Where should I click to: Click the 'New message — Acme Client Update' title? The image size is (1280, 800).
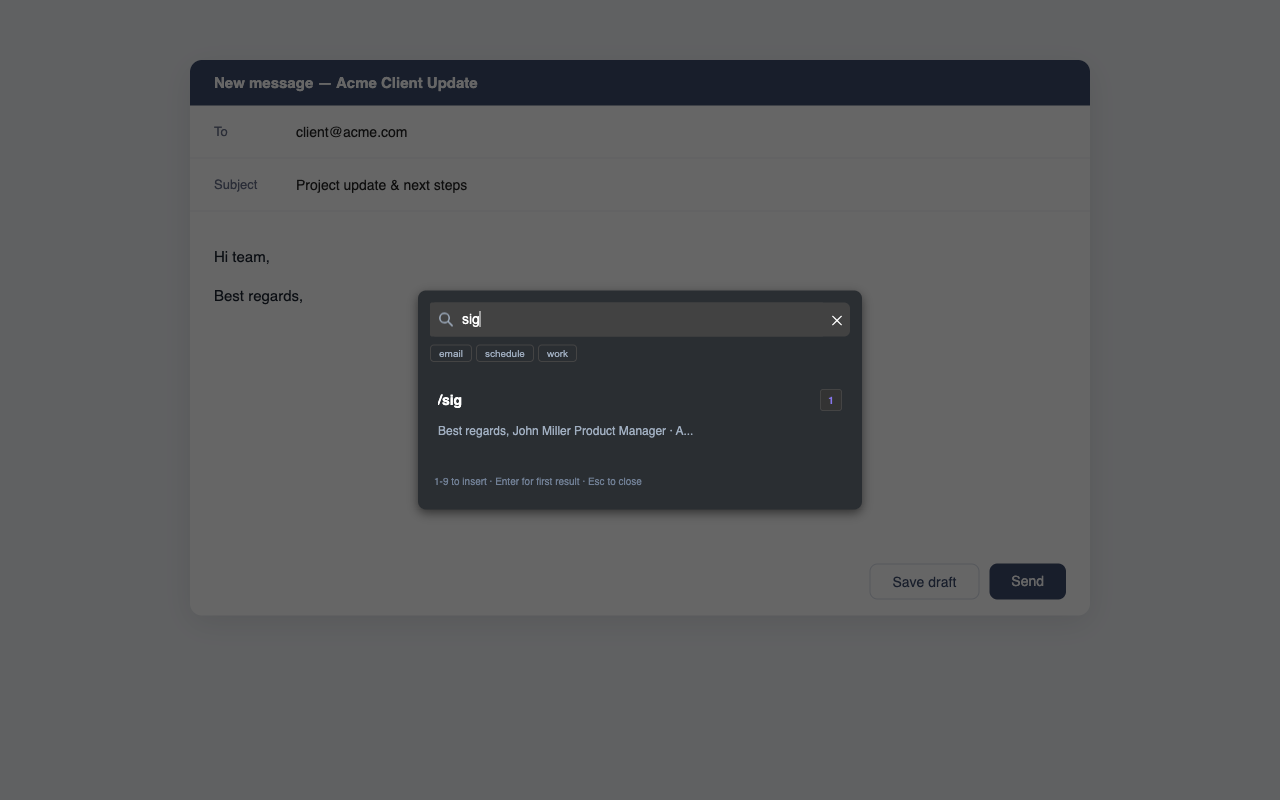click(x=345, y=83)
